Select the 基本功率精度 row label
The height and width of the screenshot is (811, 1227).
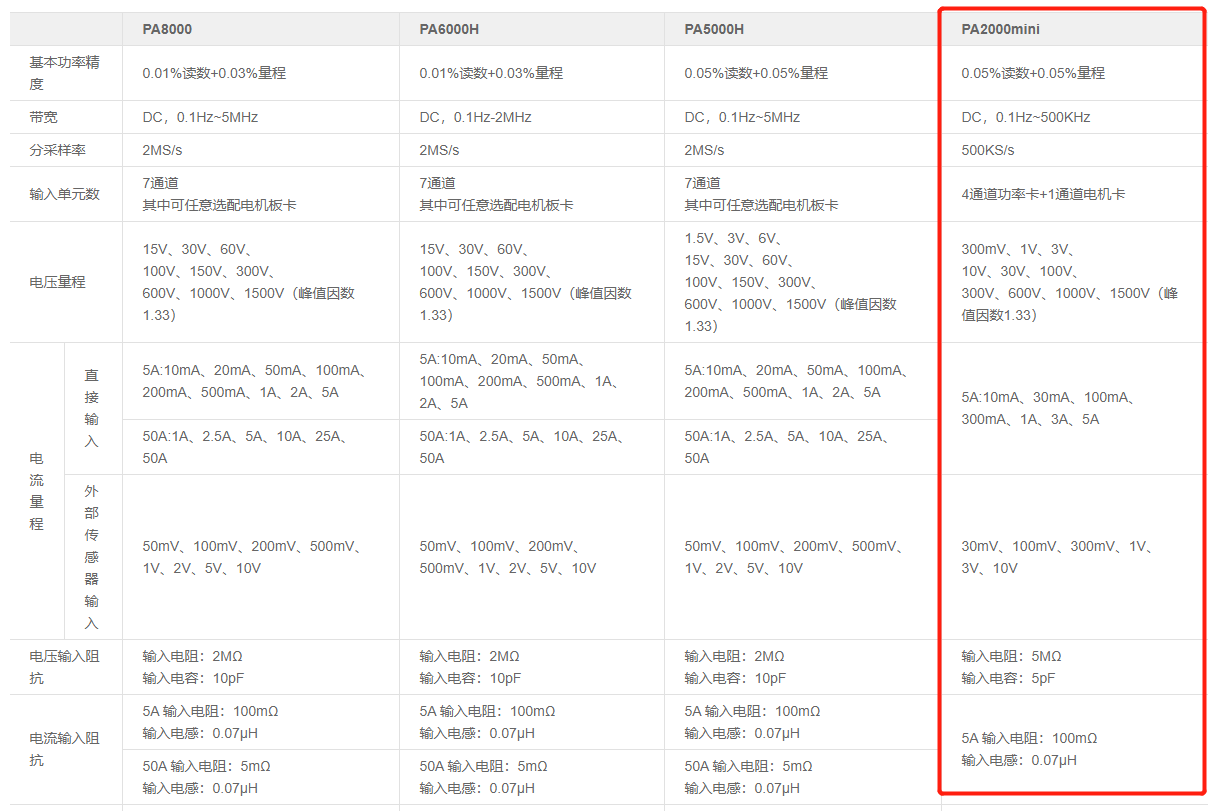(65, 73)
